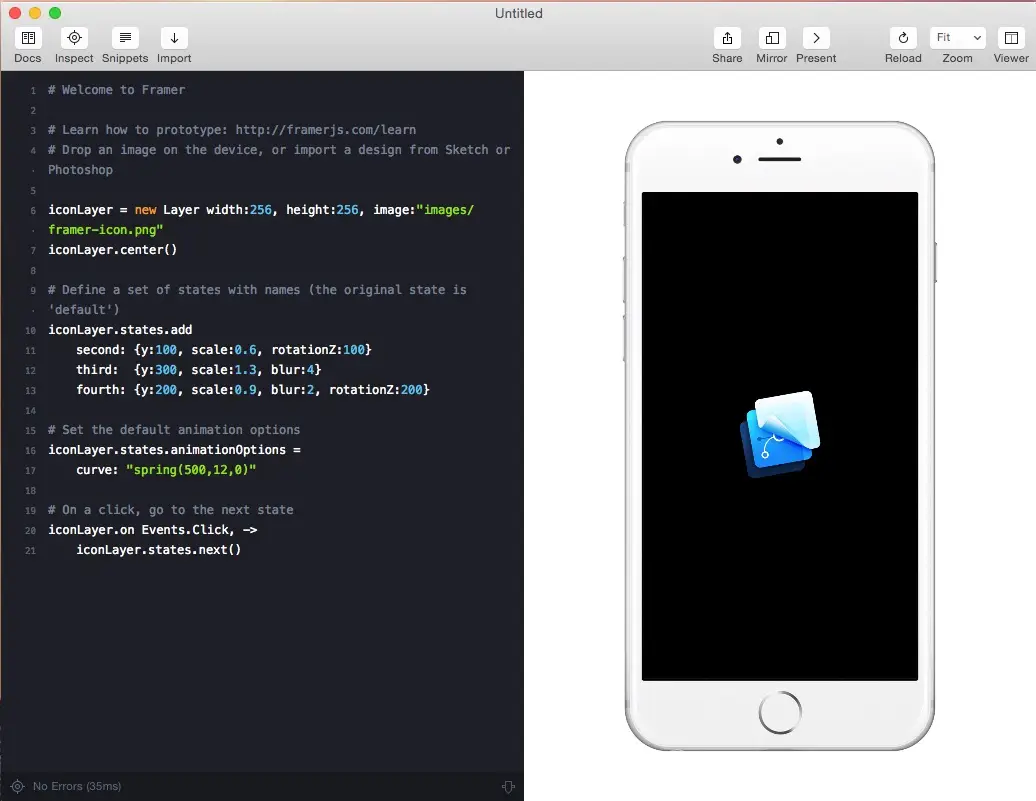Click the green fullscreen button
Viewport: 1036px width, 801px height.
coord(55,13)
